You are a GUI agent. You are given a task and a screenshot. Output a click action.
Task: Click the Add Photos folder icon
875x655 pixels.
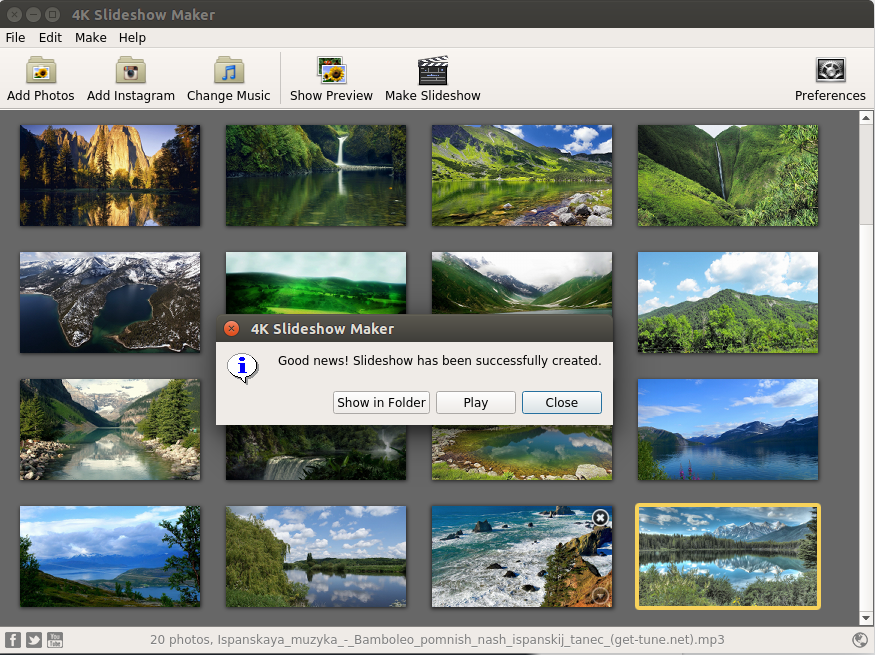(x=41, y=71)
